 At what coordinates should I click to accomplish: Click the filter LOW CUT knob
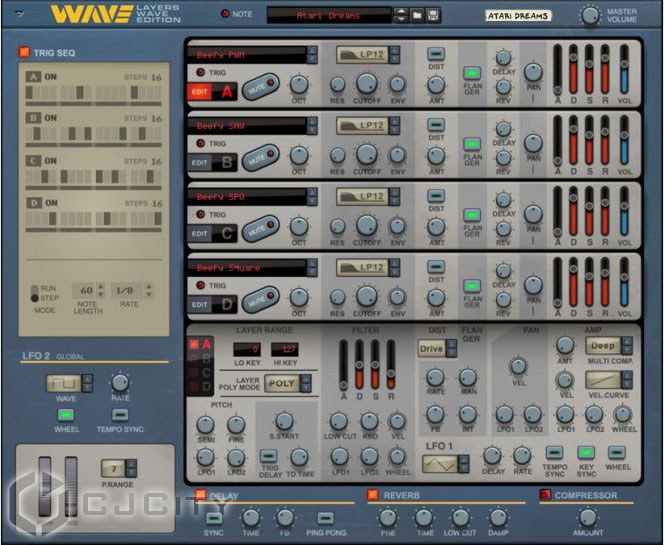pos(339,421)
